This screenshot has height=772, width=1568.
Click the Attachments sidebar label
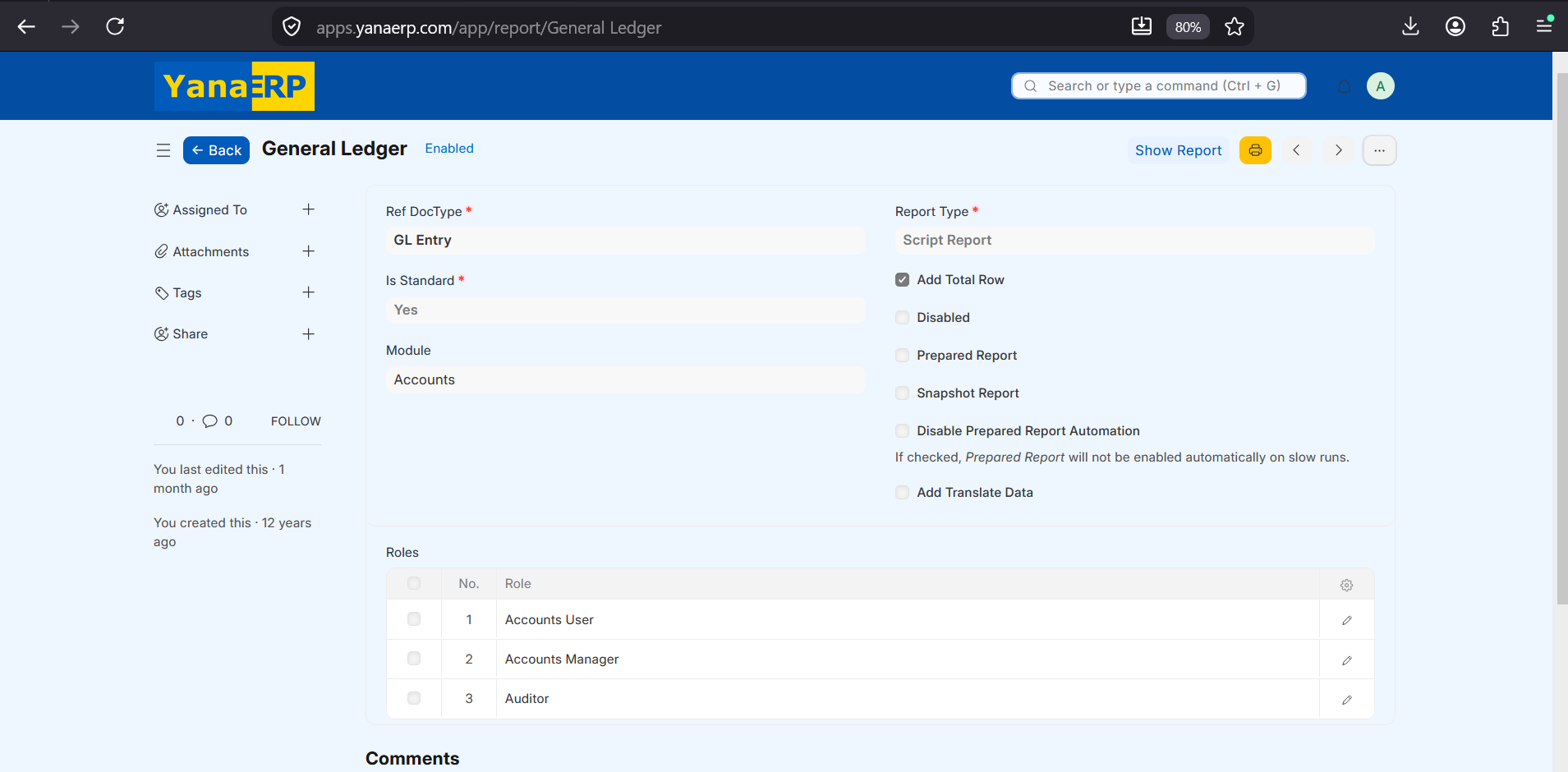tap(210, 251)
